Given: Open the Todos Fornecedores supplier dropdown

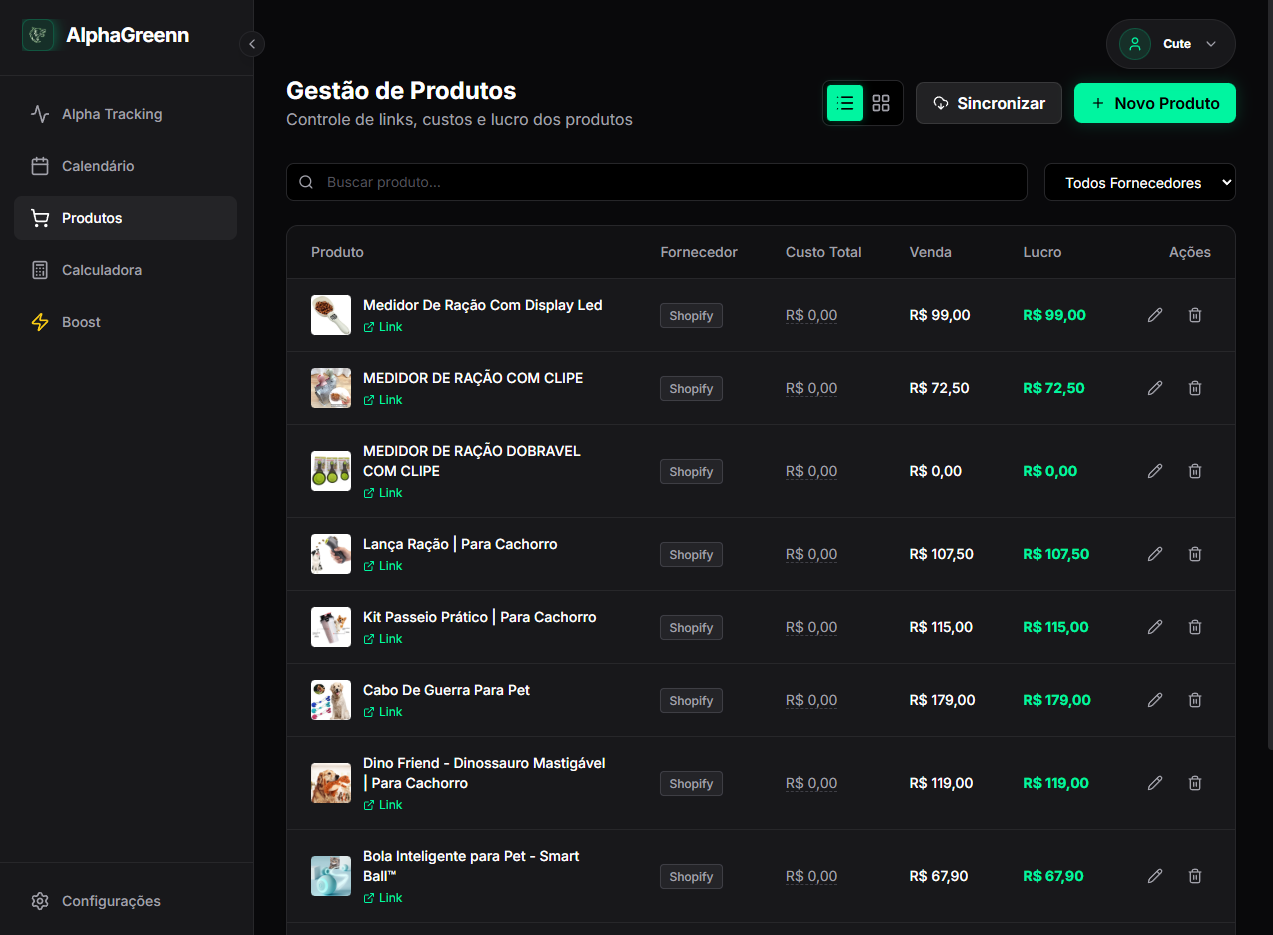Looking at the screenshot, I should click(1139, 183).
